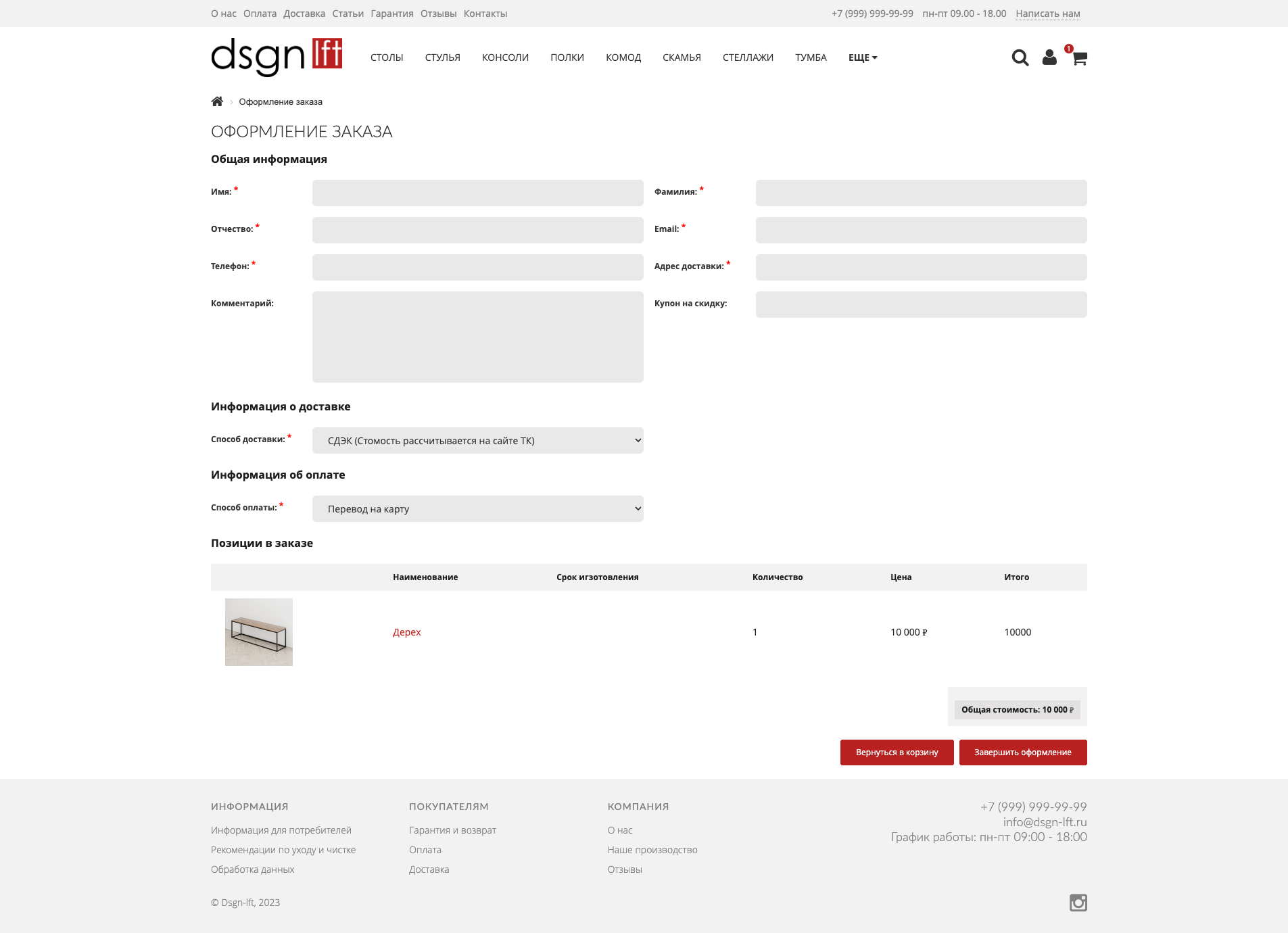Viewport: 1288px width, 933px height.
Task: Click into the Email field
Action: click(921, 231)
